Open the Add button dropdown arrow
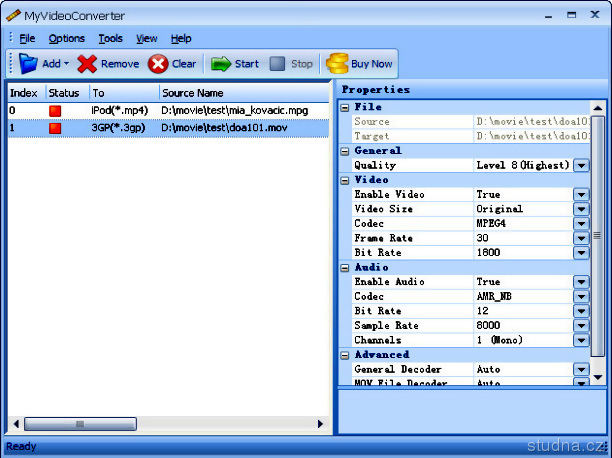612x458 pixels. click(x=67, y=64)
